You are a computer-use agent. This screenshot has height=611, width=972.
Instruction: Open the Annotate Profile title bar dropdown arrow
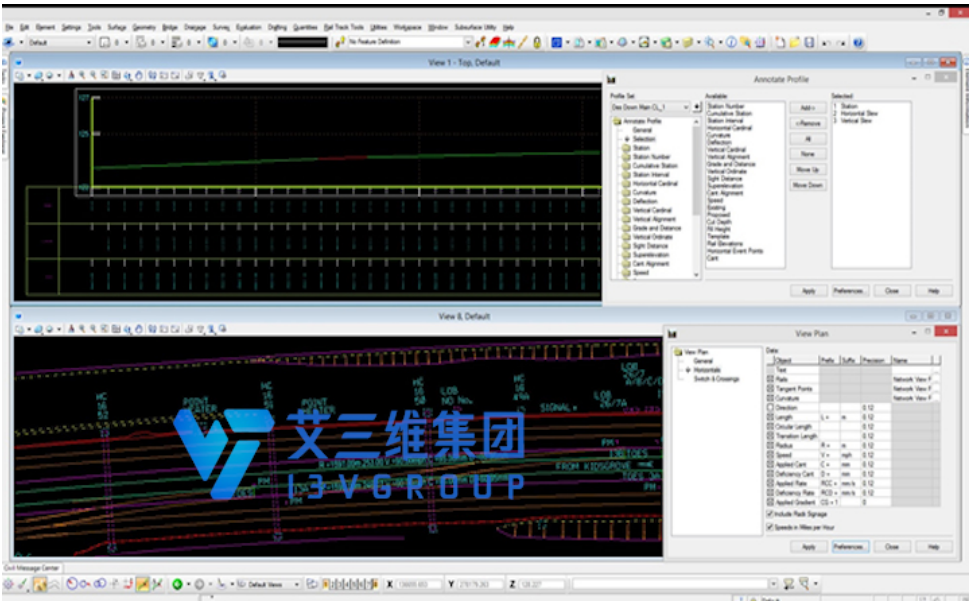coord(914,79)
